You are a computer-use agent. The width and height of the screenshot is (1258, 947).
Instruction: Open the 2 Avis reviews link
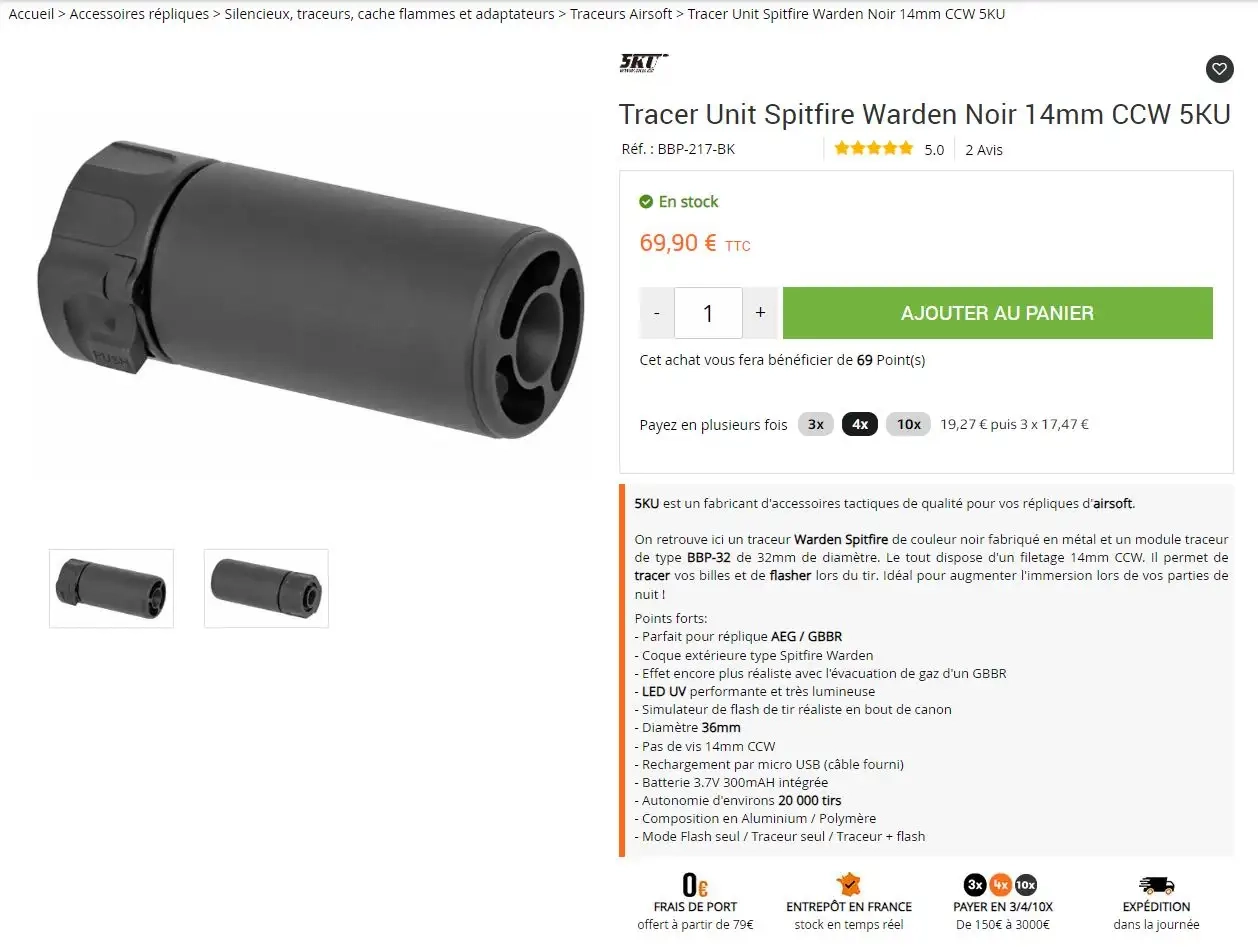984,150
